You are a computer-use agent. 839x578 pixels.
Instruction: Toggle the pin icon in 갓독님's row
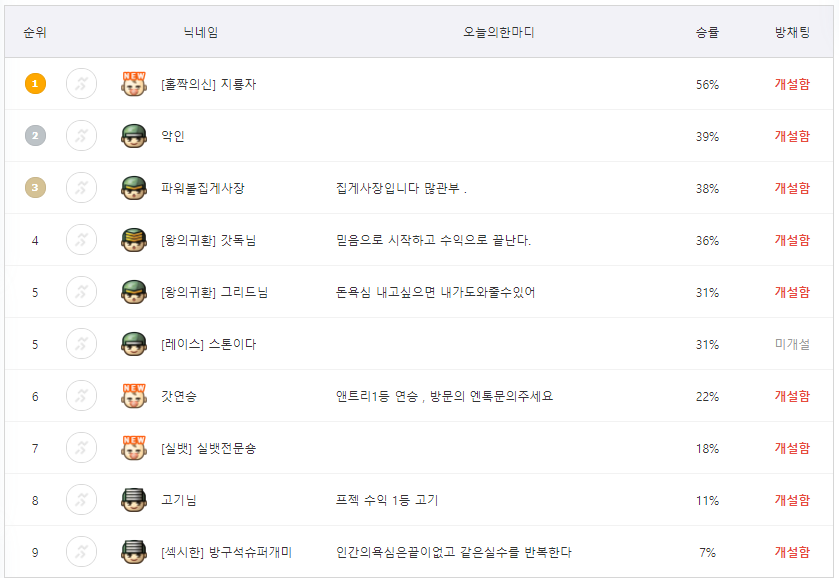81,240
